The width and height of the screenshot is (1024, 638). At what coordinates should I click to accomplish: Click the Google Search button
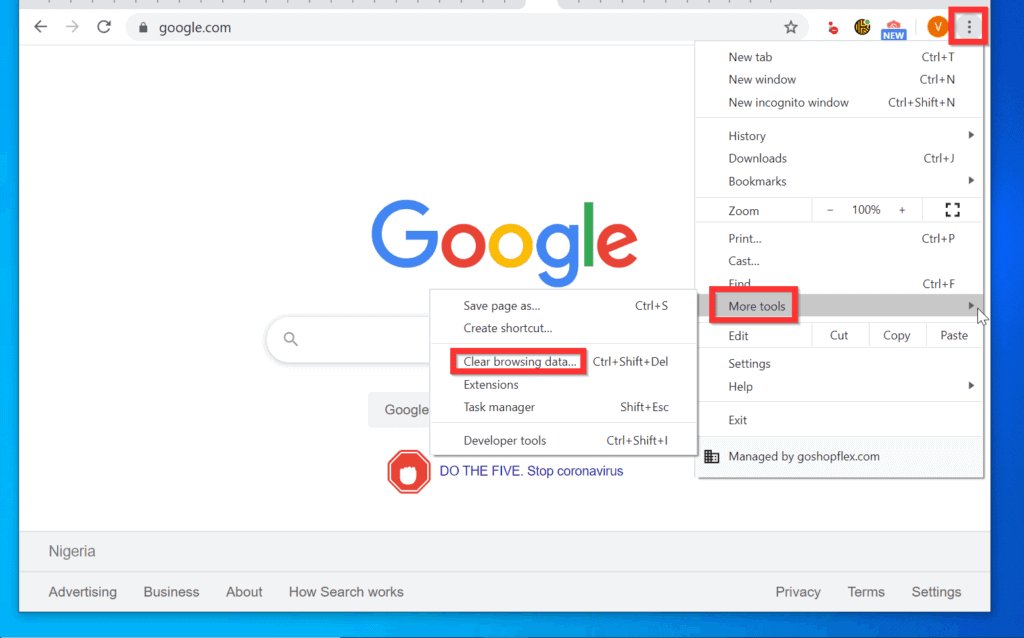400,409
